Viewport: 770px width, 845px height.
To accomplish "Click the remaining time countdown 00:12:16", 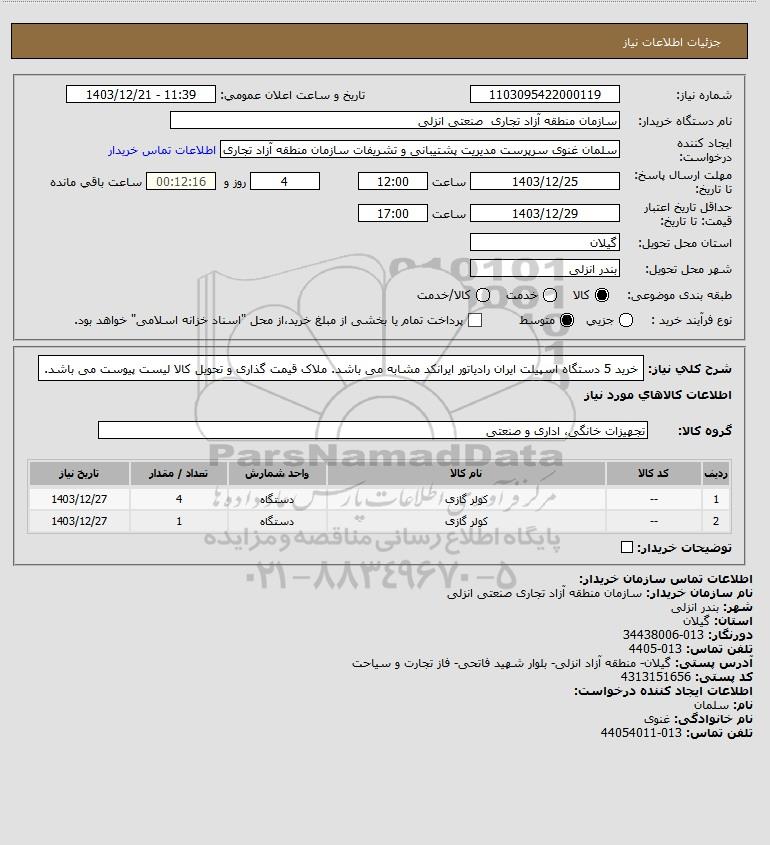I will pyautogui.click(x=181, y=182).
